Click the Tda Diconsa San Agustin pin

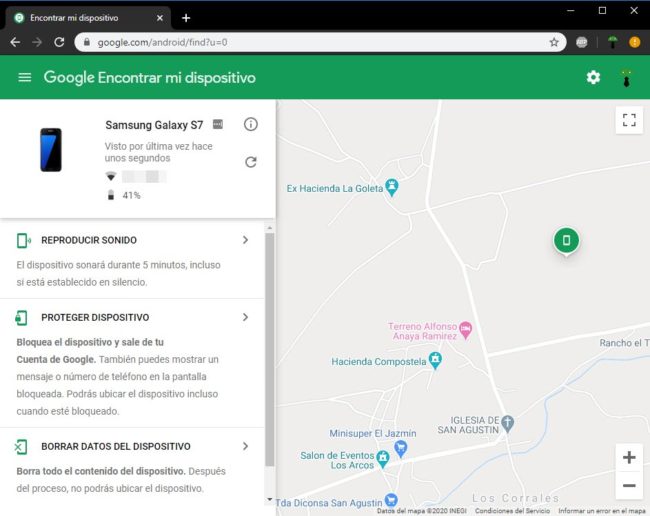391,500
